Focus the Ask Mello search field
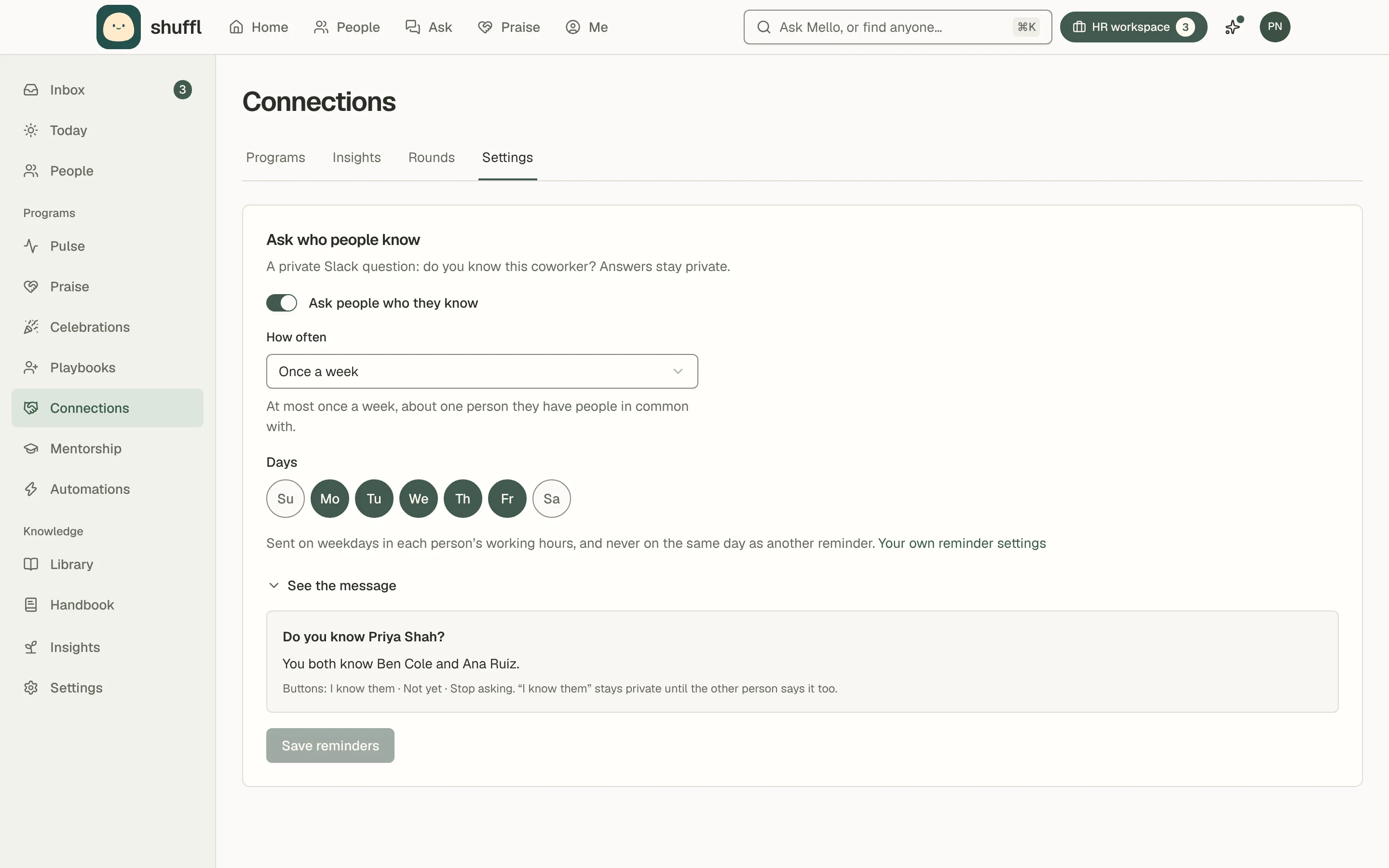Viewport: 1389px width, 868px height. pos(898,27)
